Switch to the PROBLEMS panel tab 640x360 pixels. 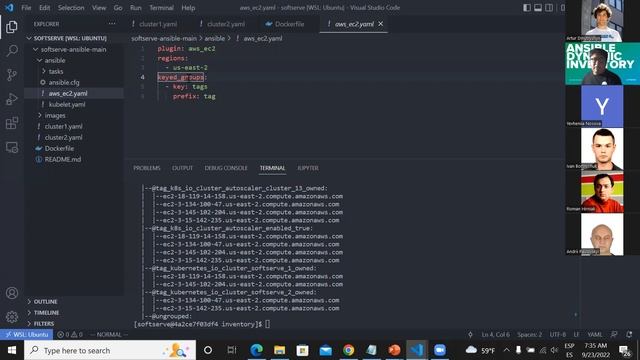click(x=147, y=168)
